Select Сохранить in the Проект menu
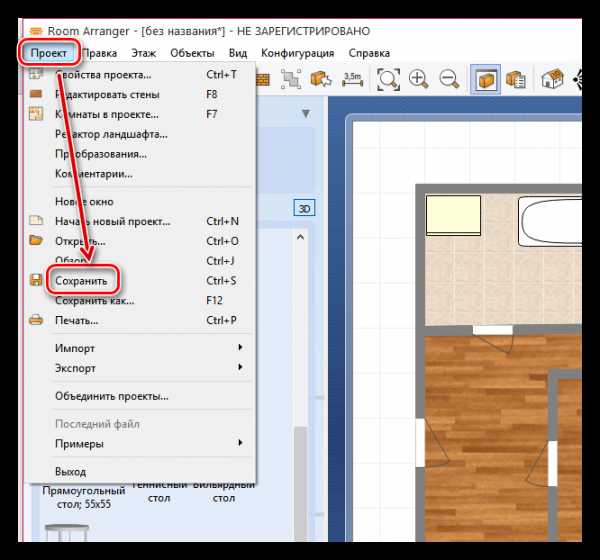Screen dimensions: 600x560 click(x=82, y=281)
